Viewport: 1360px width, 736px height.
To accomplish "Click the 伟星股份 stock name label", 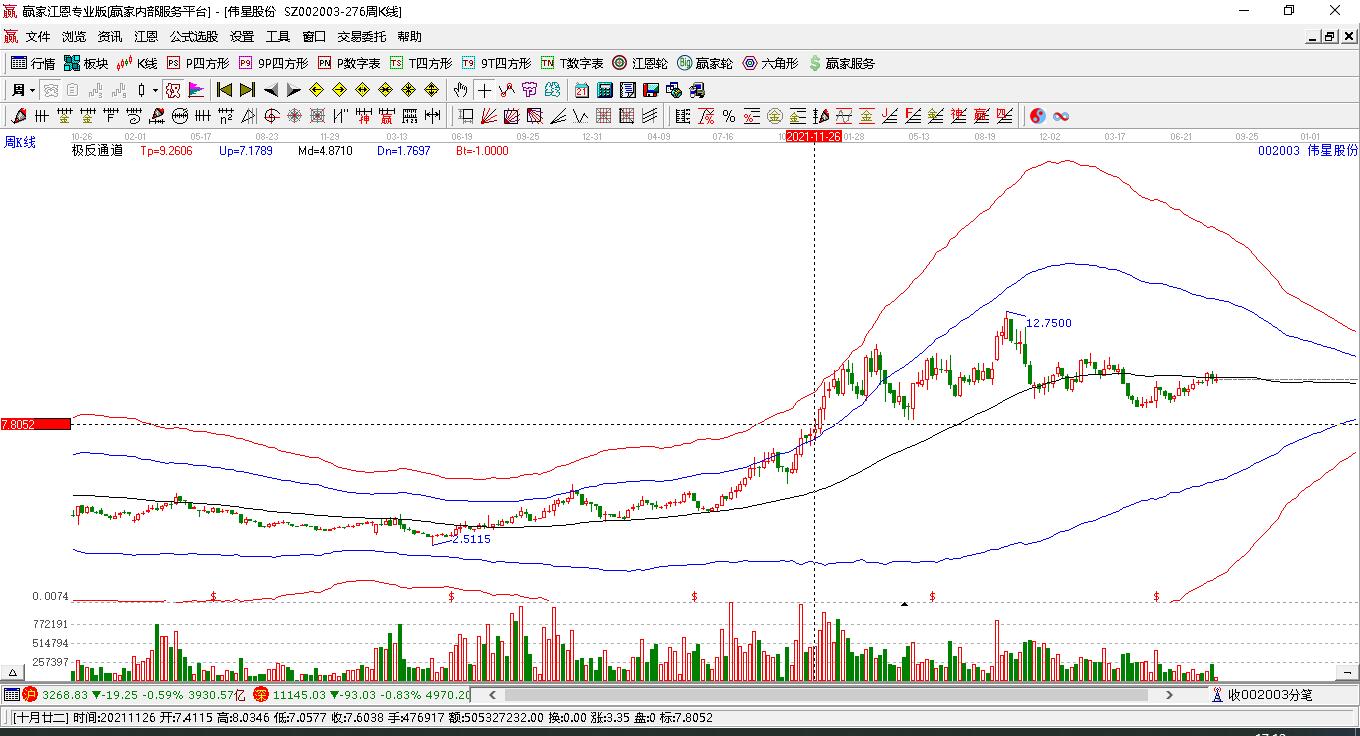I will click(1332, 151).
